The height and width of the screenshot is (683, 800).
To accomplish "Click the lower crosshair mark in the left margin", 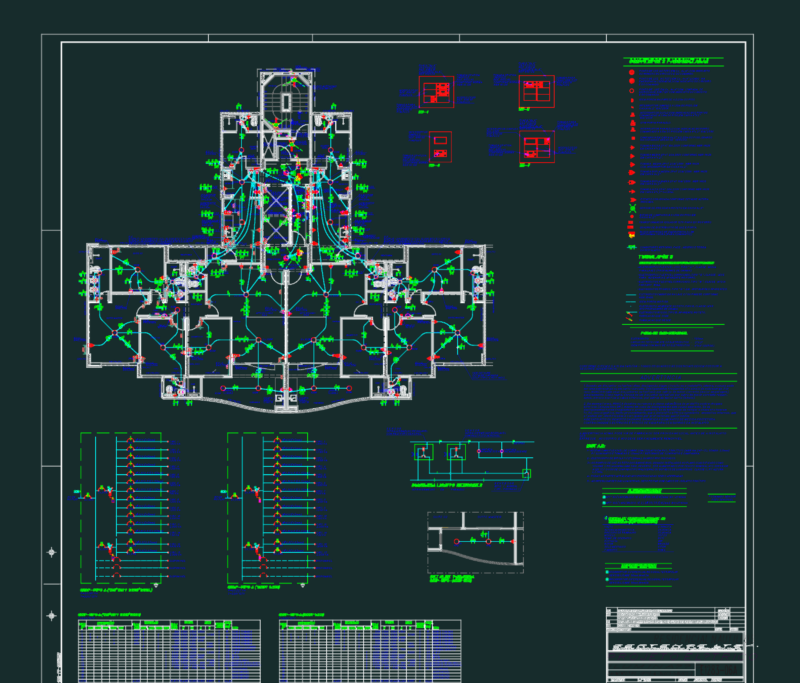I will (51, 616).
